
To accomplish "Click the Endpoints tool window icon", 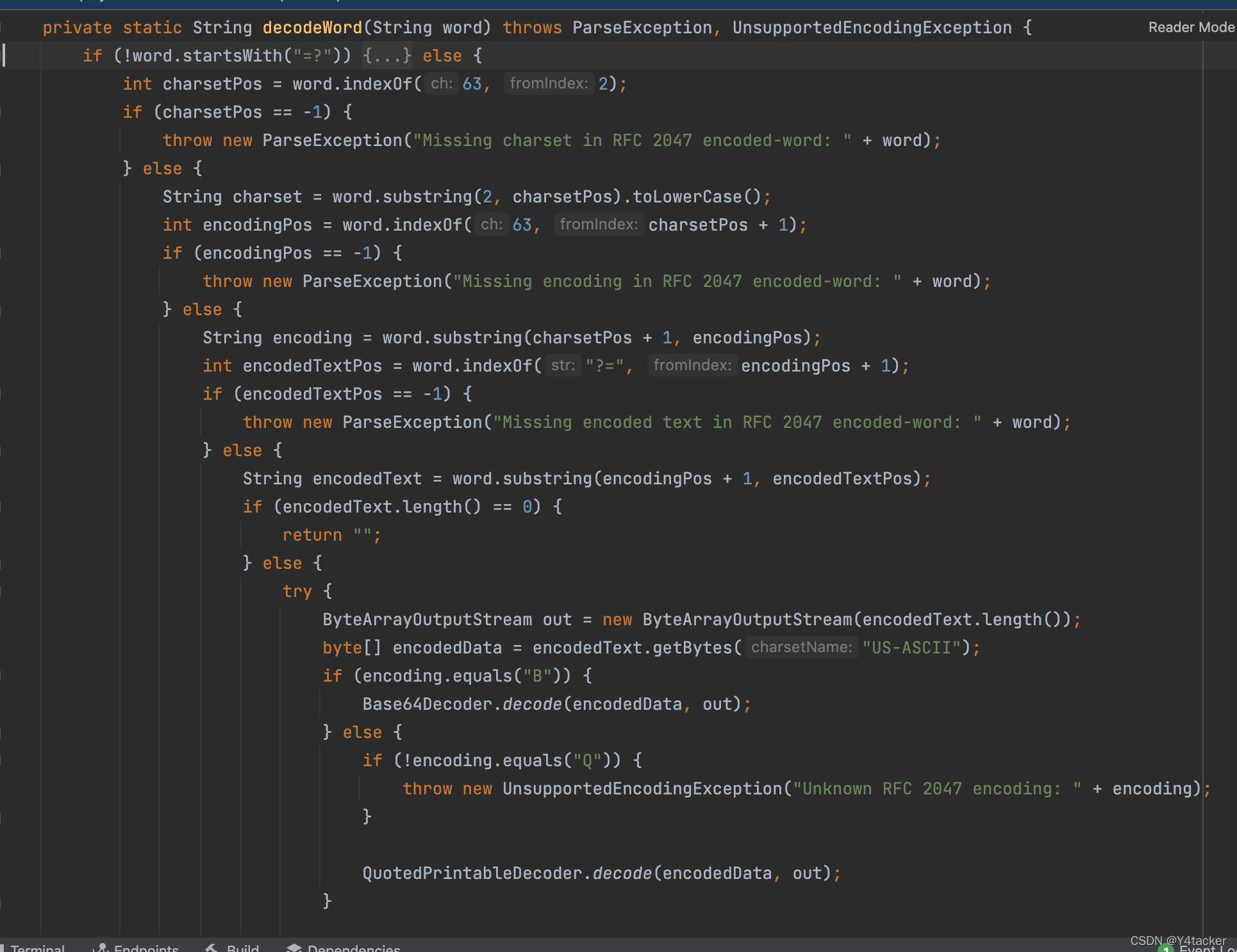I will pyautogui.click(x=101, y=948).
